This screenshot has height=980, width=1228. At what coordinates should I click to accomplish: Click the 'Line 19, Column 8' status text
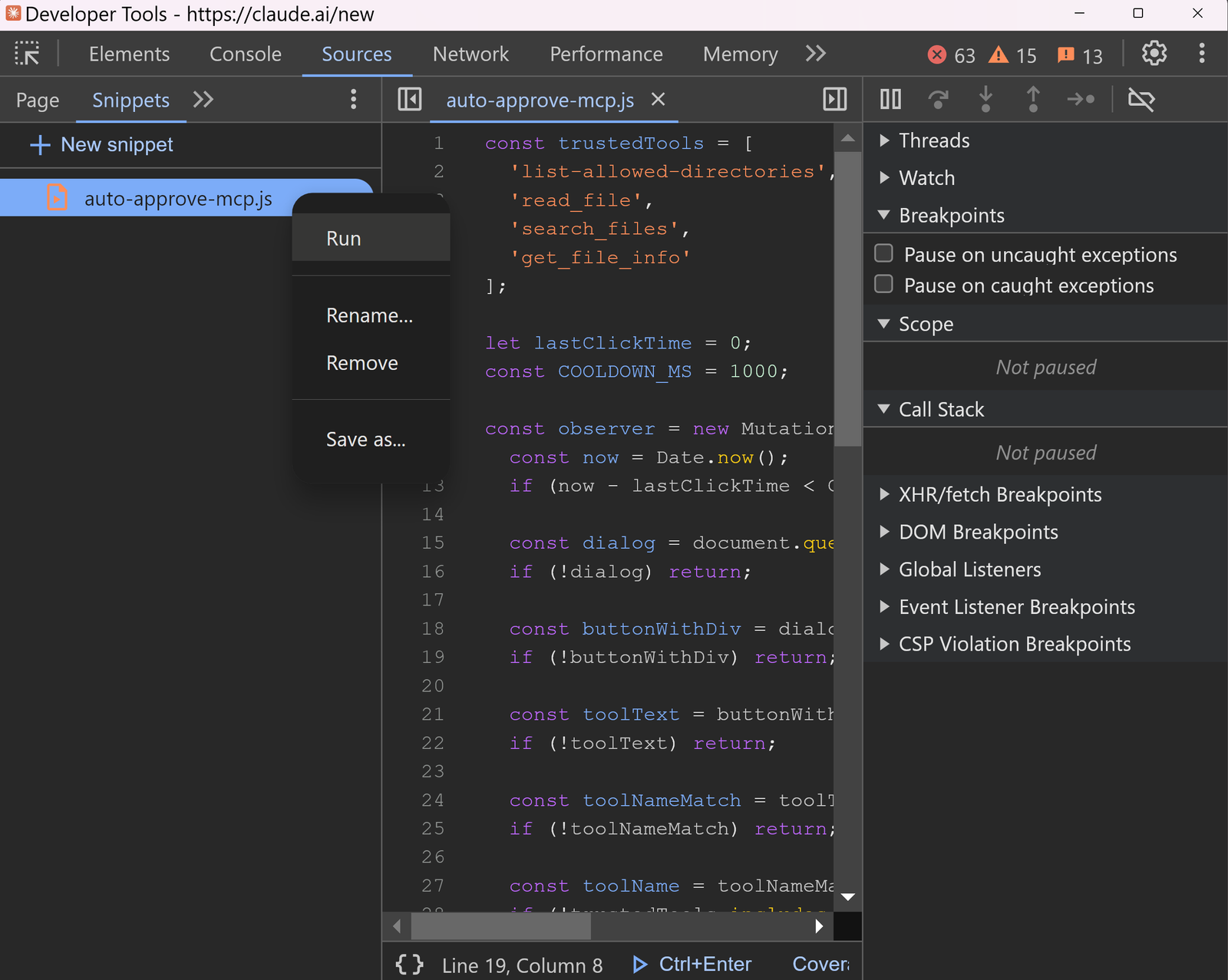tap(522, 965)
